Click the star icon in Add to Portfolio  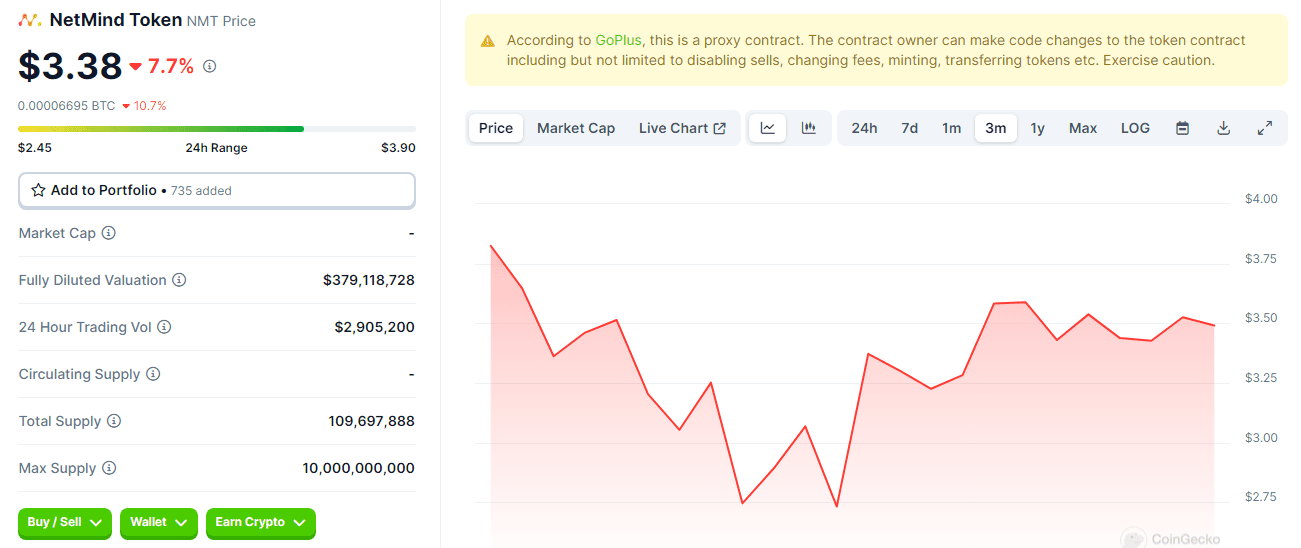click(38, 190)
